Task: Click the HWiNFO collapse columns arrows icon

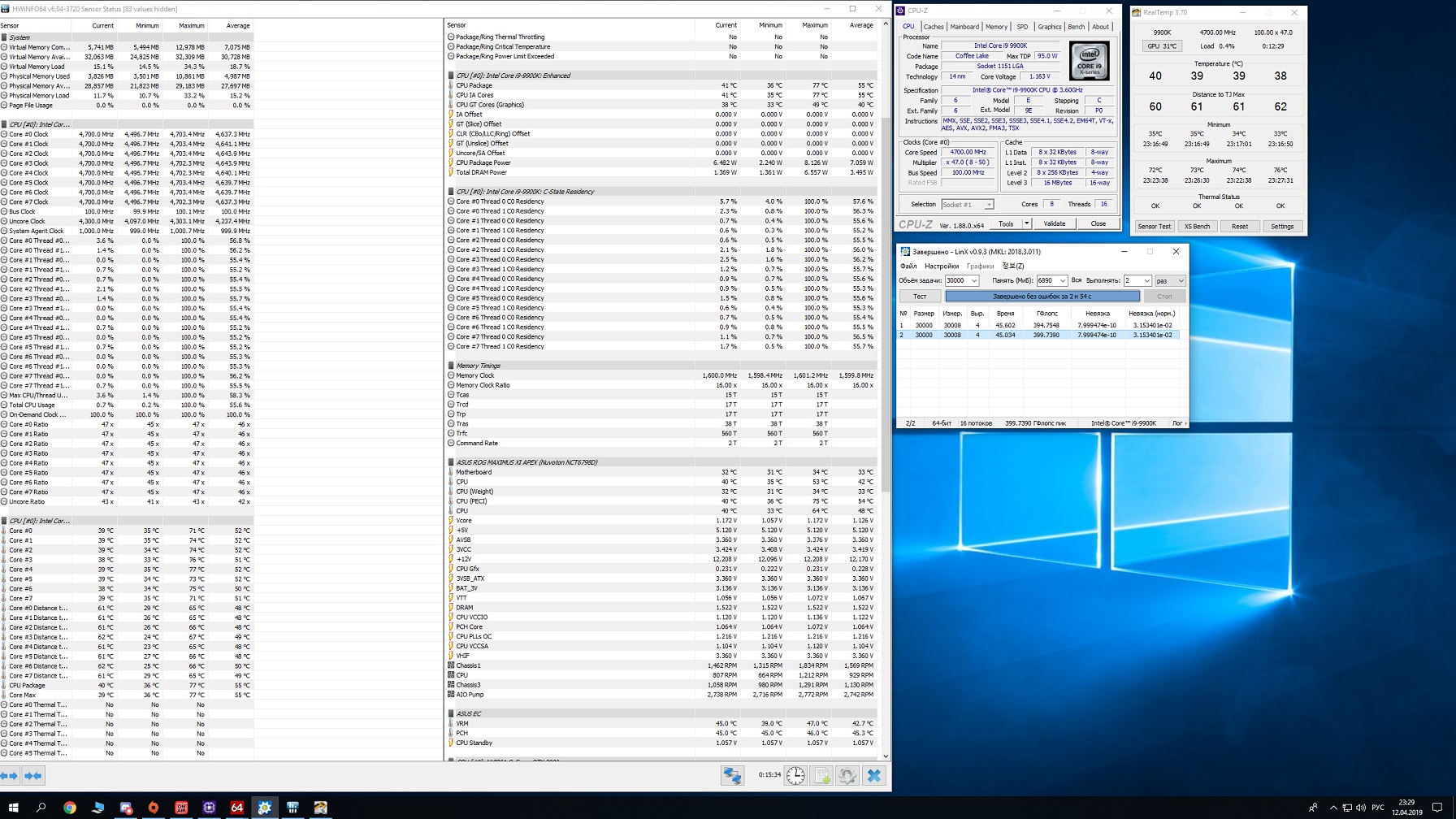Action: click(x=33, y=776)
